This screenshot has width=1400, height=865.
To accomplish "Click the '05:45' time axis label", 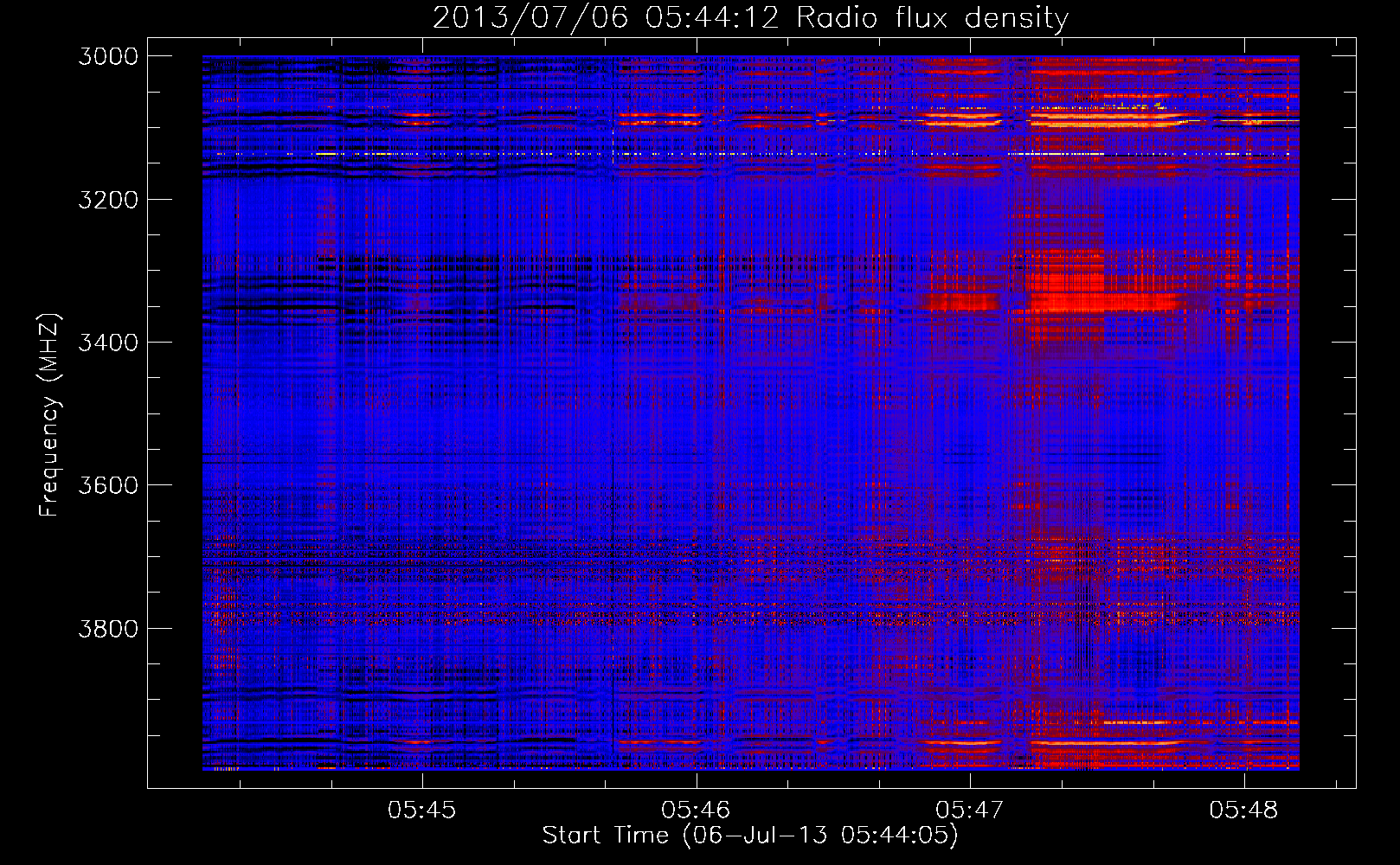I will coord(421,810).
